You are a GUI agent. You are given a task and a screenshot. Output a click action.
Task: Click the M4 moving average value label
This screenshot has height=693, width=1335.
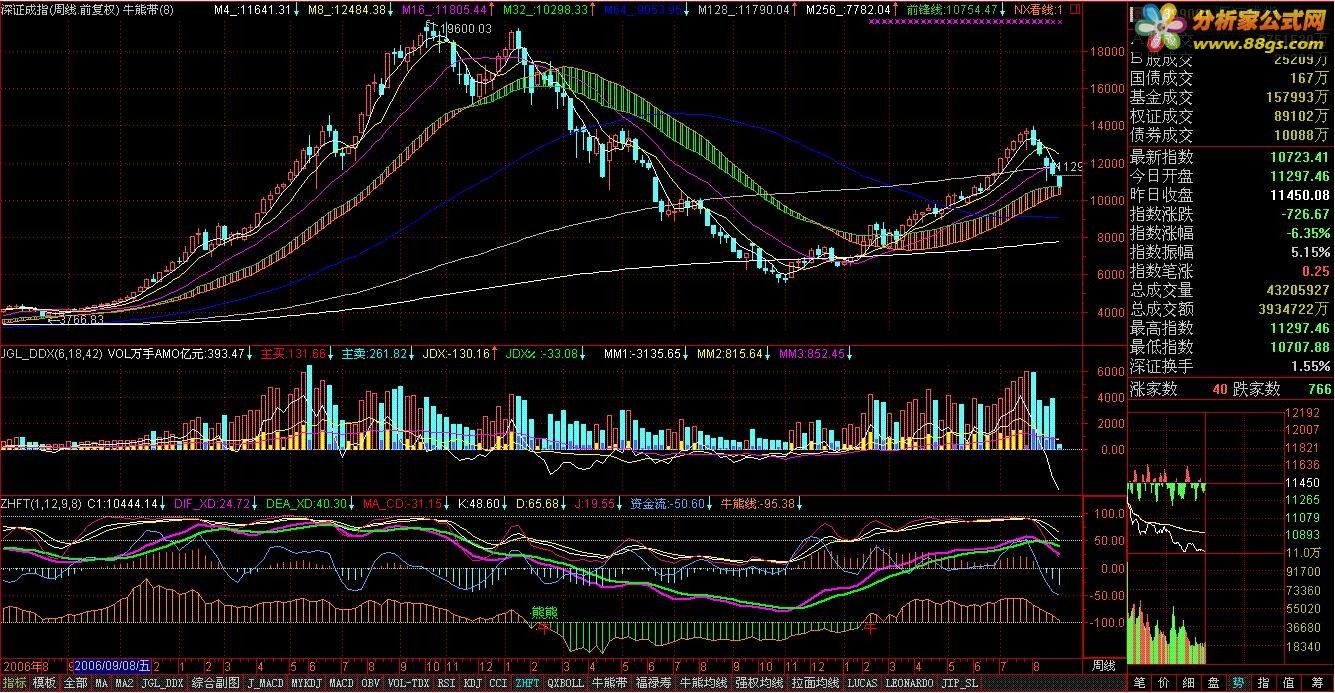click(255, 9)
